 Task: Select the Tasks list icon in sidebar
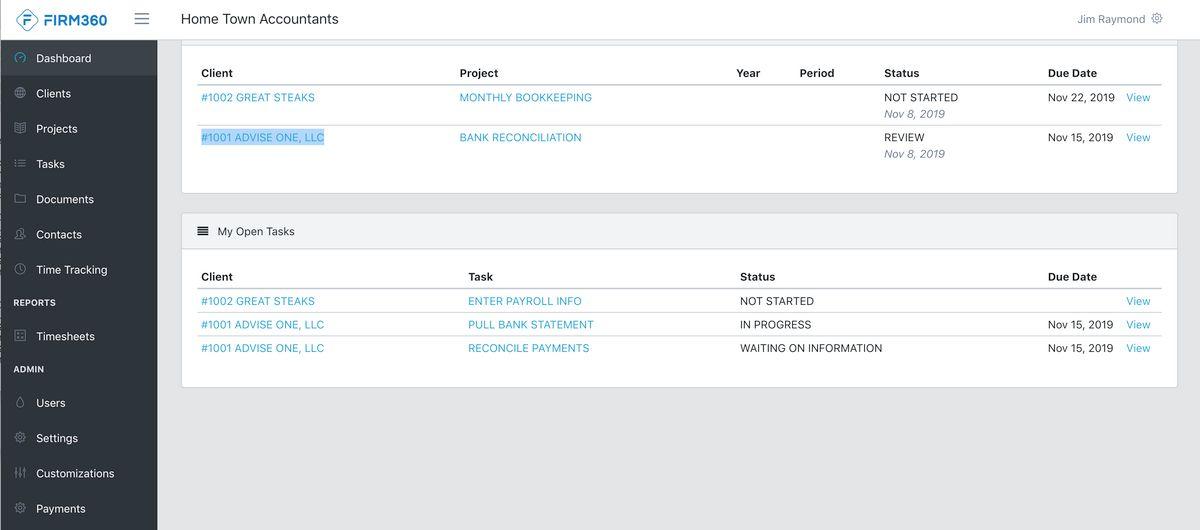[x=20, y=164]
